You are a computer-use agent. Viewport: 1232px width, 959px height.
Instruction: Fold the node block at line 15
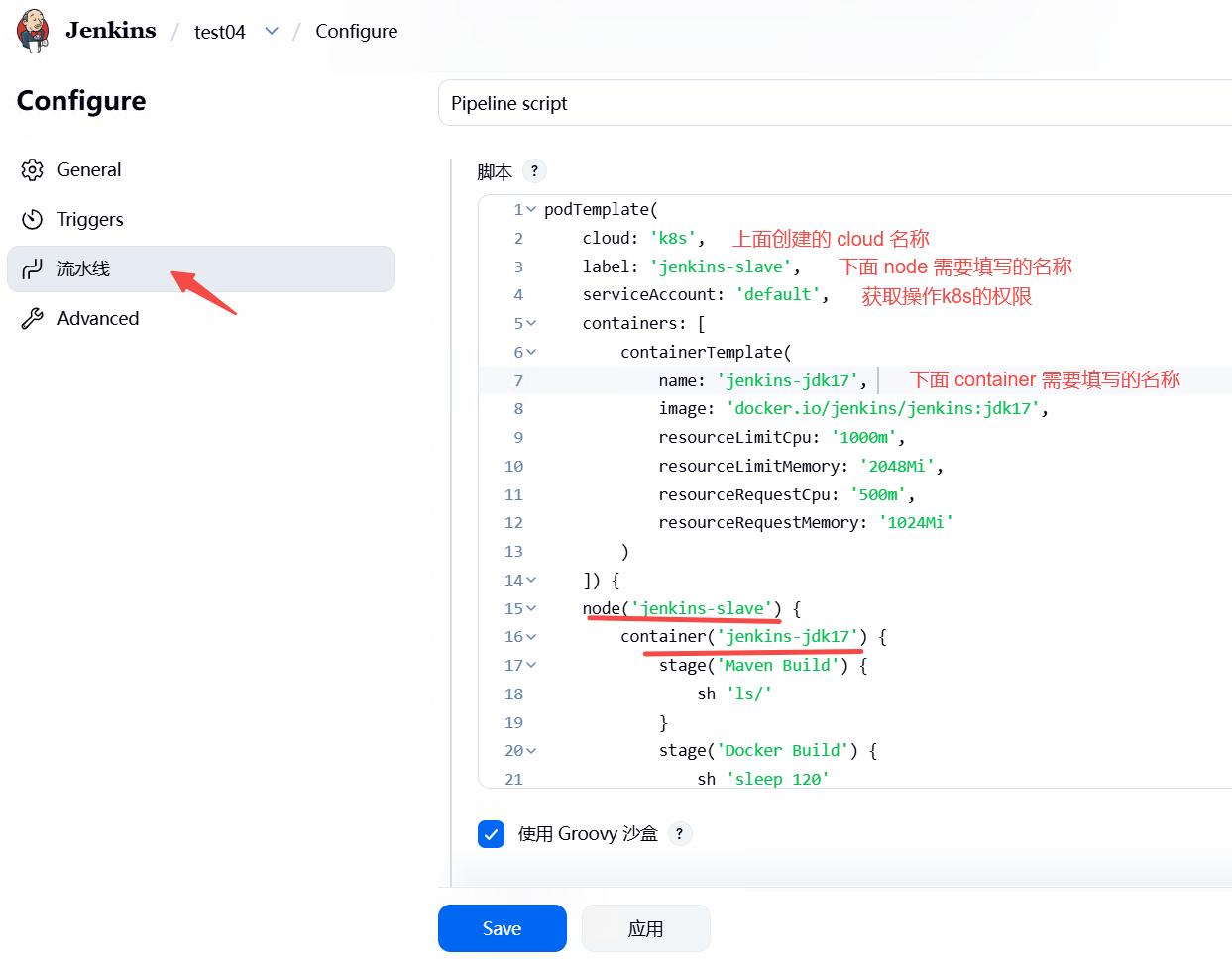click(531, 609)
